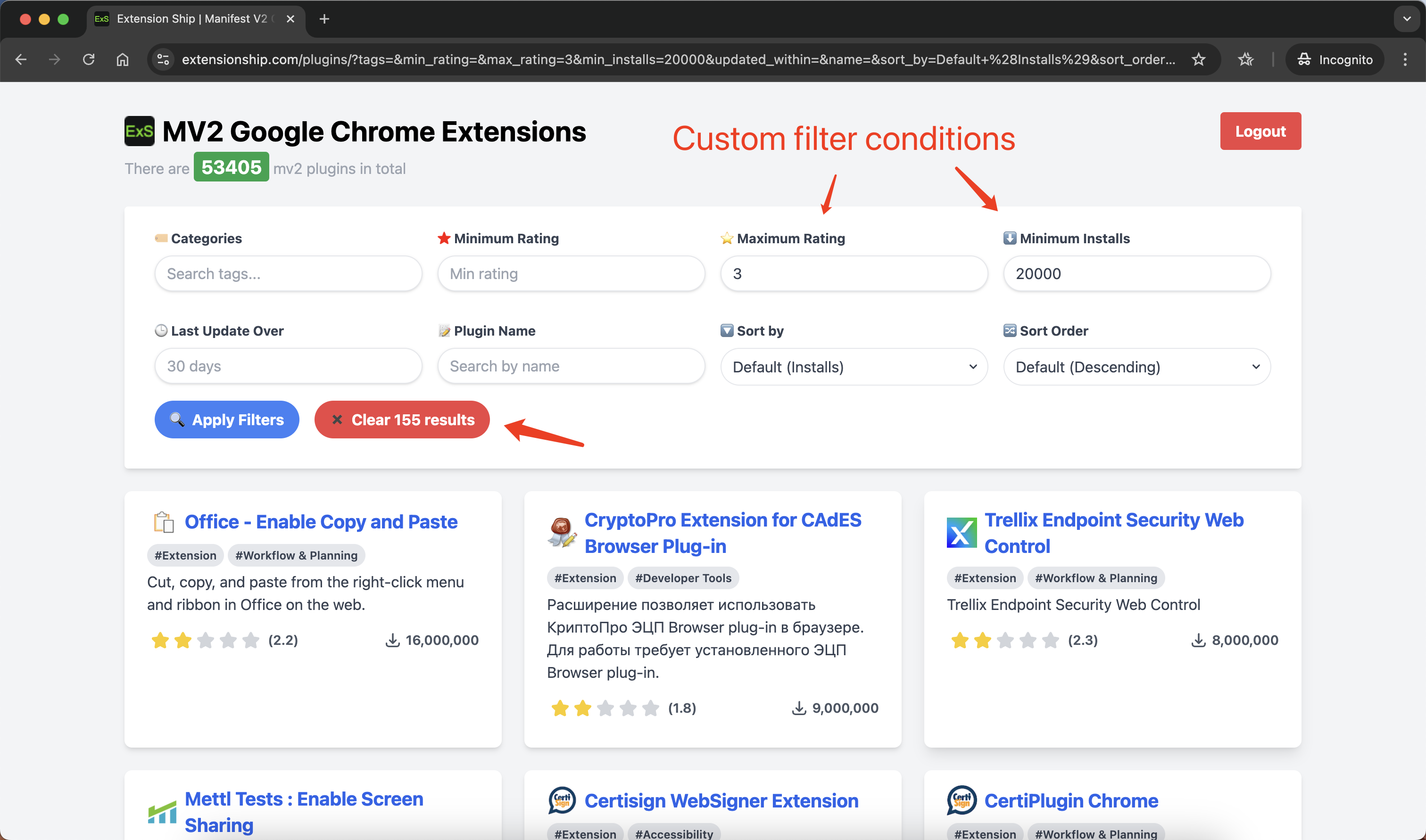
Task: Click #Workflow & Planning tag on Trellix card
Action: tap(1095, 578)
